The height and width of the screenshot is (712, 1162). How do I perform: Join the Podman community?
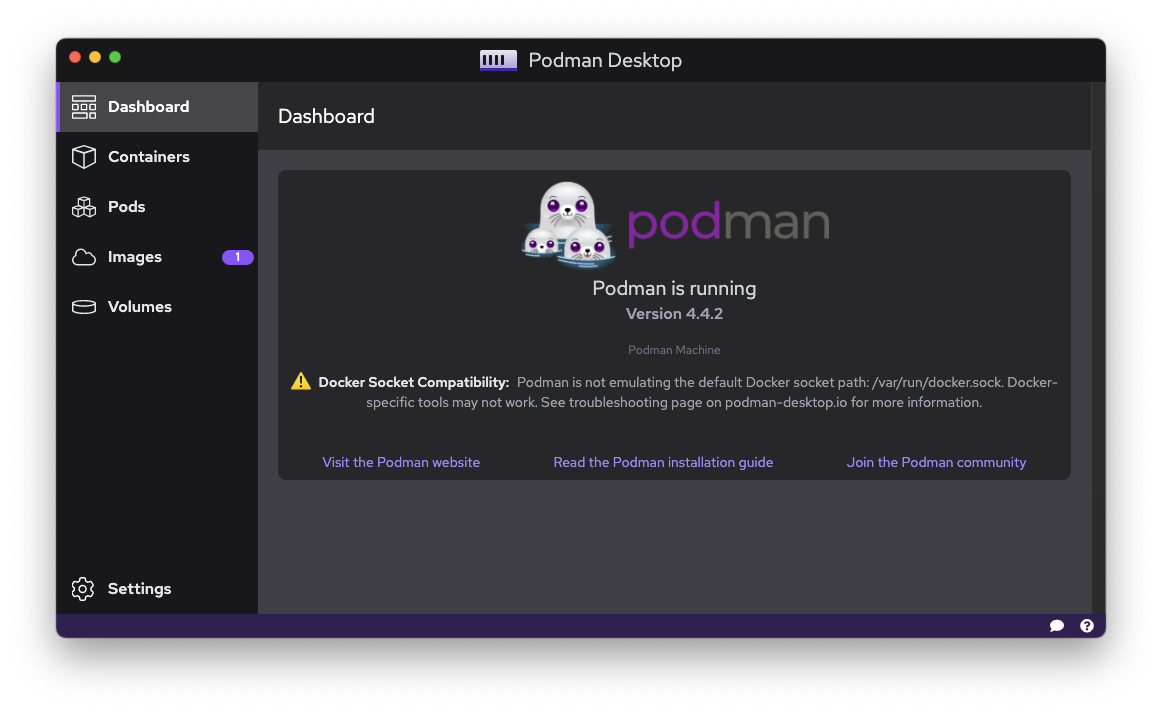click(x=936, y=462)
